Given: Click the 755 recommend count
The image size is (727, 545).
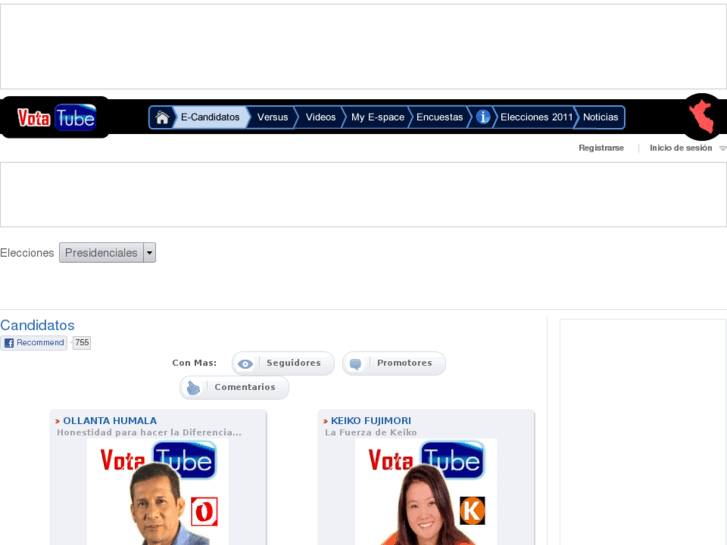Looking at the screenshot, I should pyautogui.click(x=82, y=343).
